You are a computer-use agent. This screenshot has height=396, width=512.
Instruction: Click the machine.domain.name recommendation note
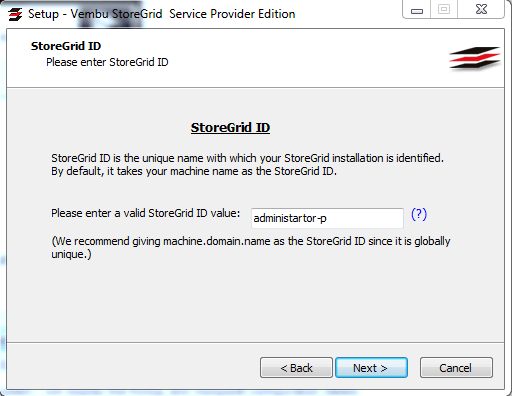click(251, 247)
